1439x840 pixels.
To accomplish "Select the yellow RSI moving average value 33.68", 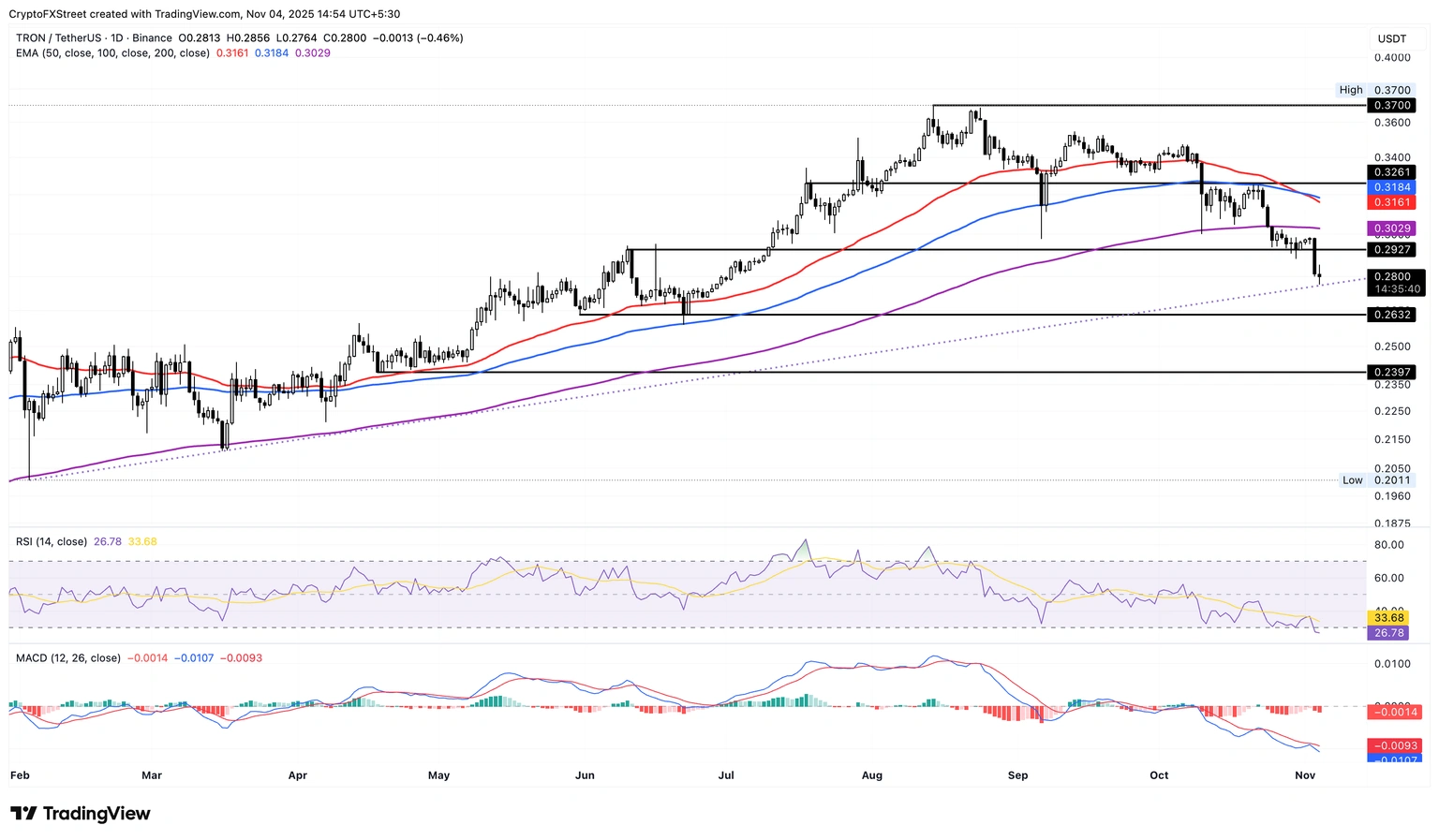I will point(1387,618).
